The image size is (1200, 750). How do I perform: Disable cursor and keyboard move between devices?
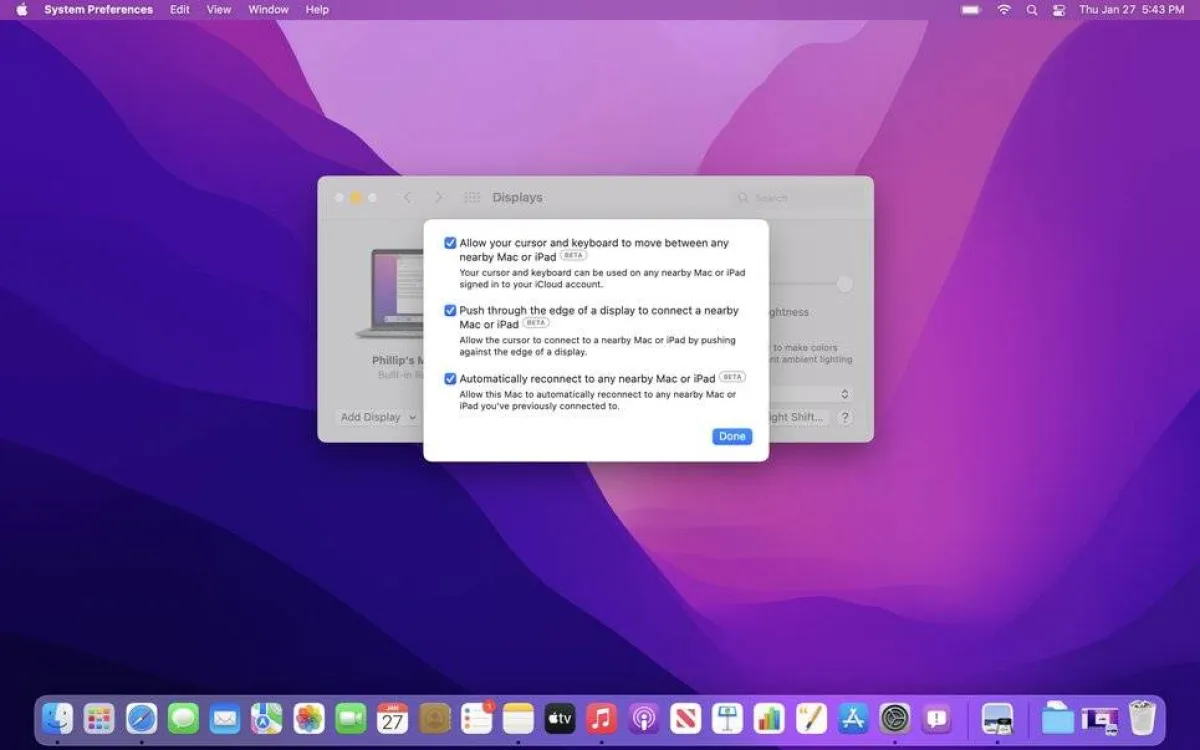pos(450,243)
